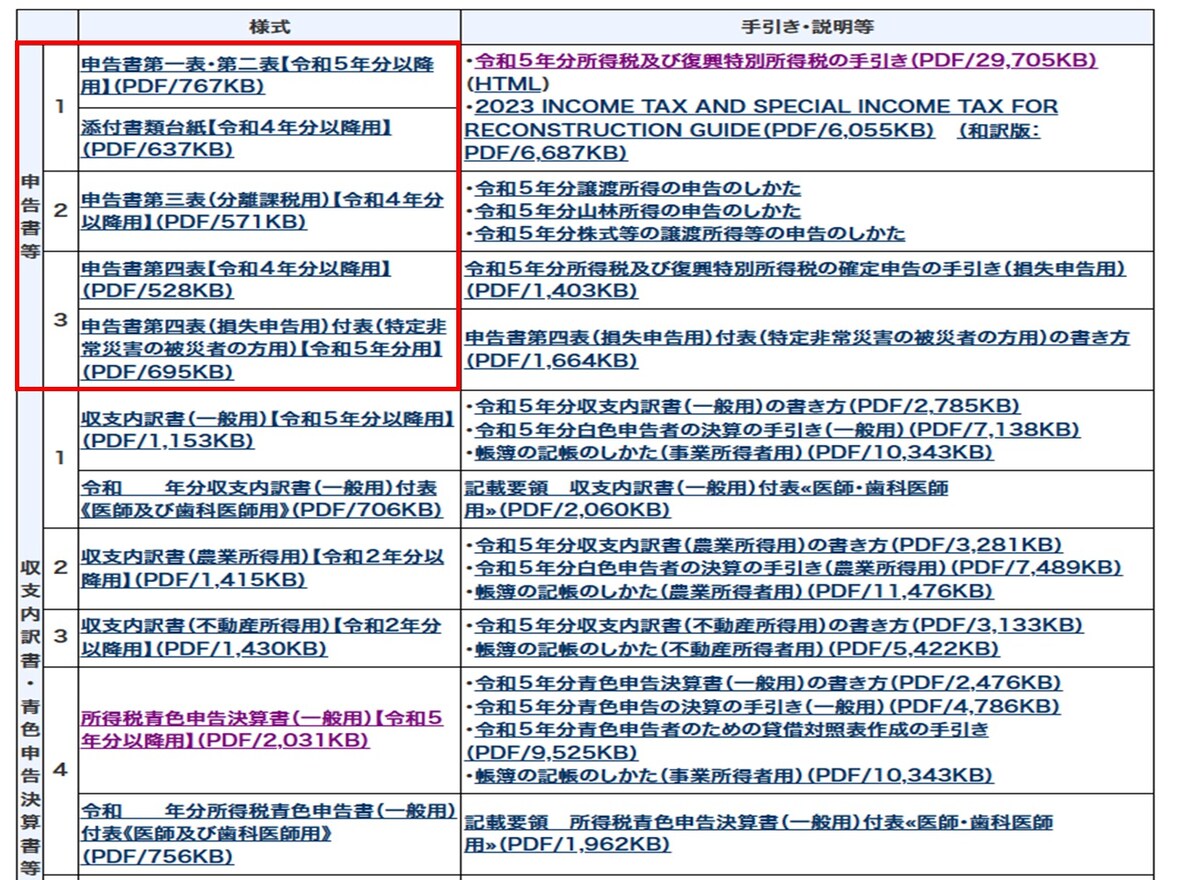Viewport: 1200px width, 880px height.
Task: Open 記載要領 収支内訳書(一般用)付表(PDF/2,060KB) link
Action: [x=707, y=498]
